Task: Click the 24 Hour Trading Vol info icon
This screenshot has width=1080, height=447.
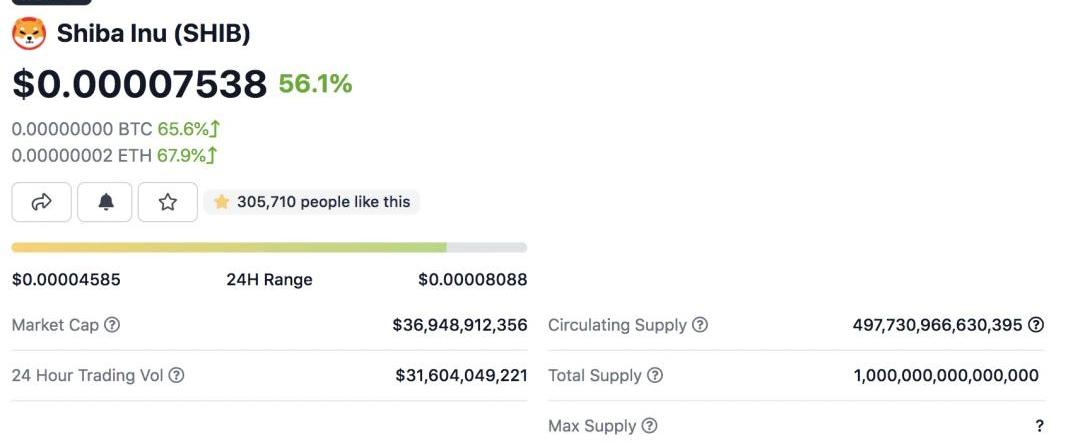Action: point(176,376)
